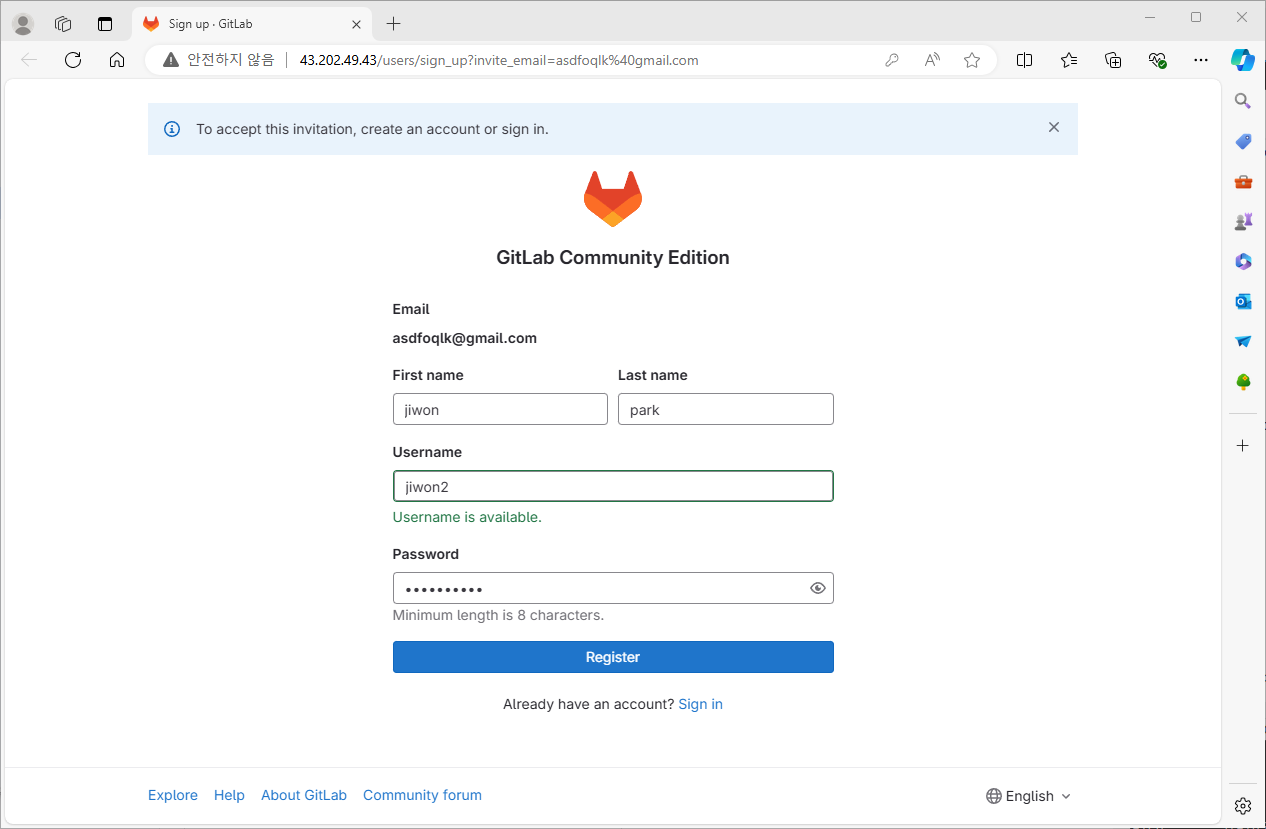Focus the First name field
The height and width of the screenshot is (829, 1266).
tap(500, 409)
